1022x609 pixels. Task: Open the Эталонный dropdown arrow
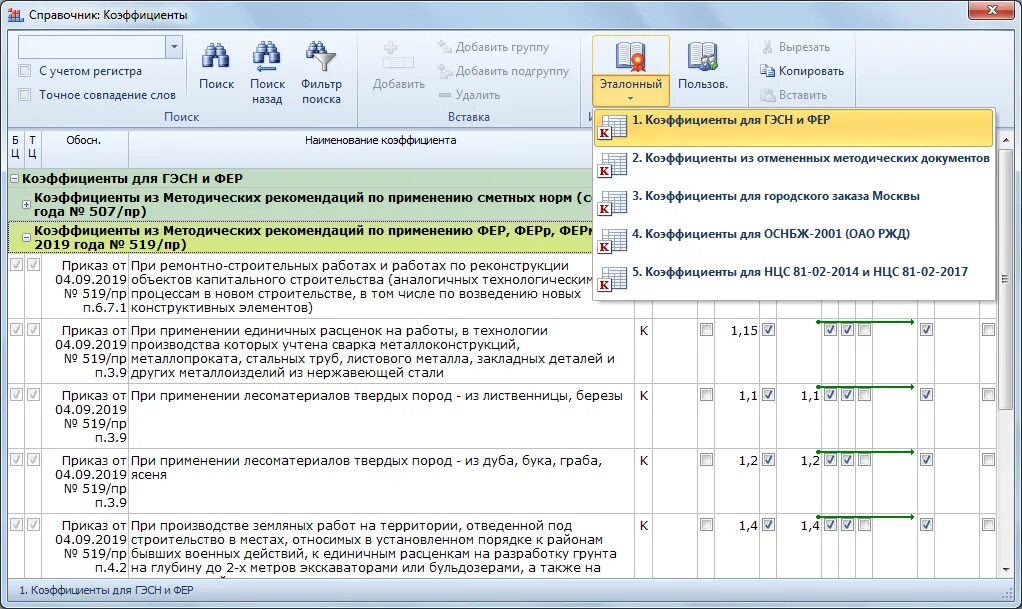(630, 98)
